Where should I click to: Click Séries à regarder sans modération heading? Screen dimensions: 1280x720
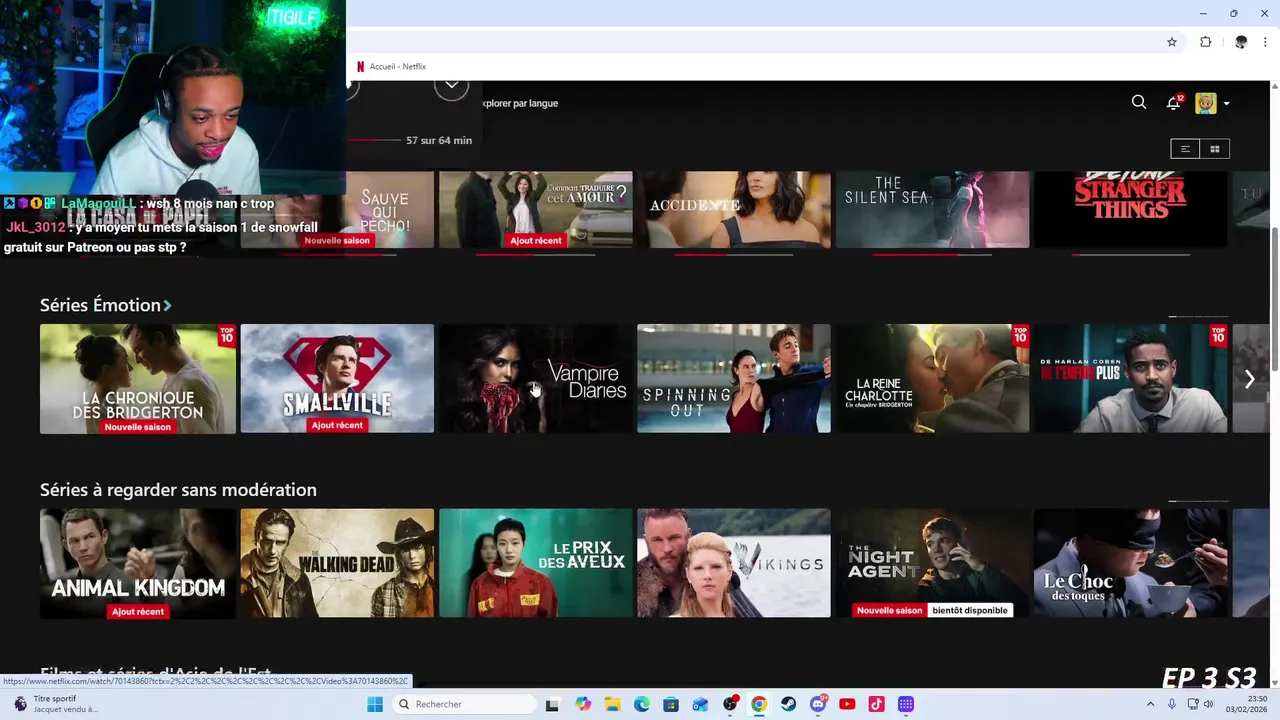pos(178,490)
